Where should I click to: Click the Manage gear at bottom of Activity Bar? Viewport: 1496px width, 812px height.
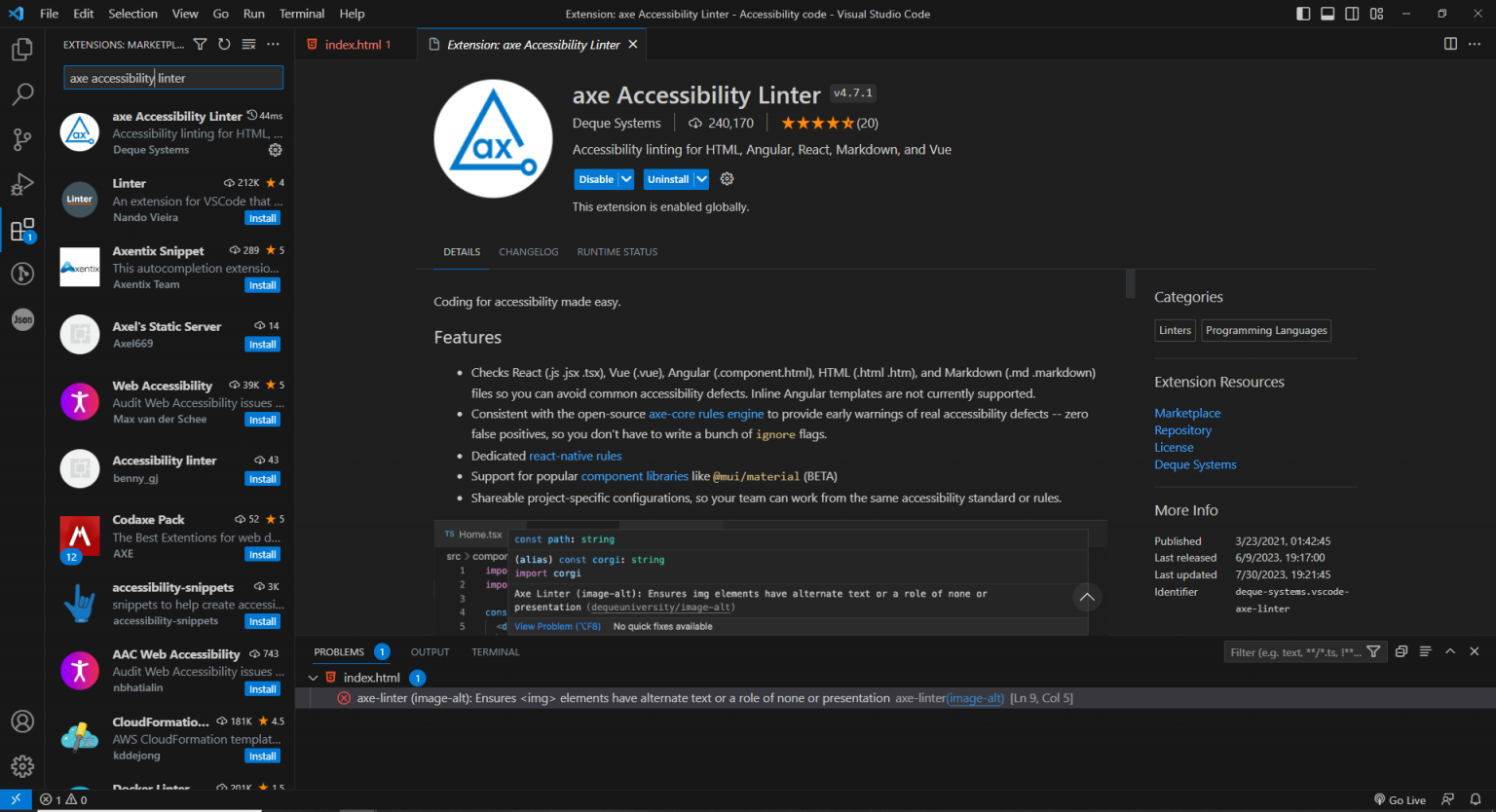(x=21, y=765)
